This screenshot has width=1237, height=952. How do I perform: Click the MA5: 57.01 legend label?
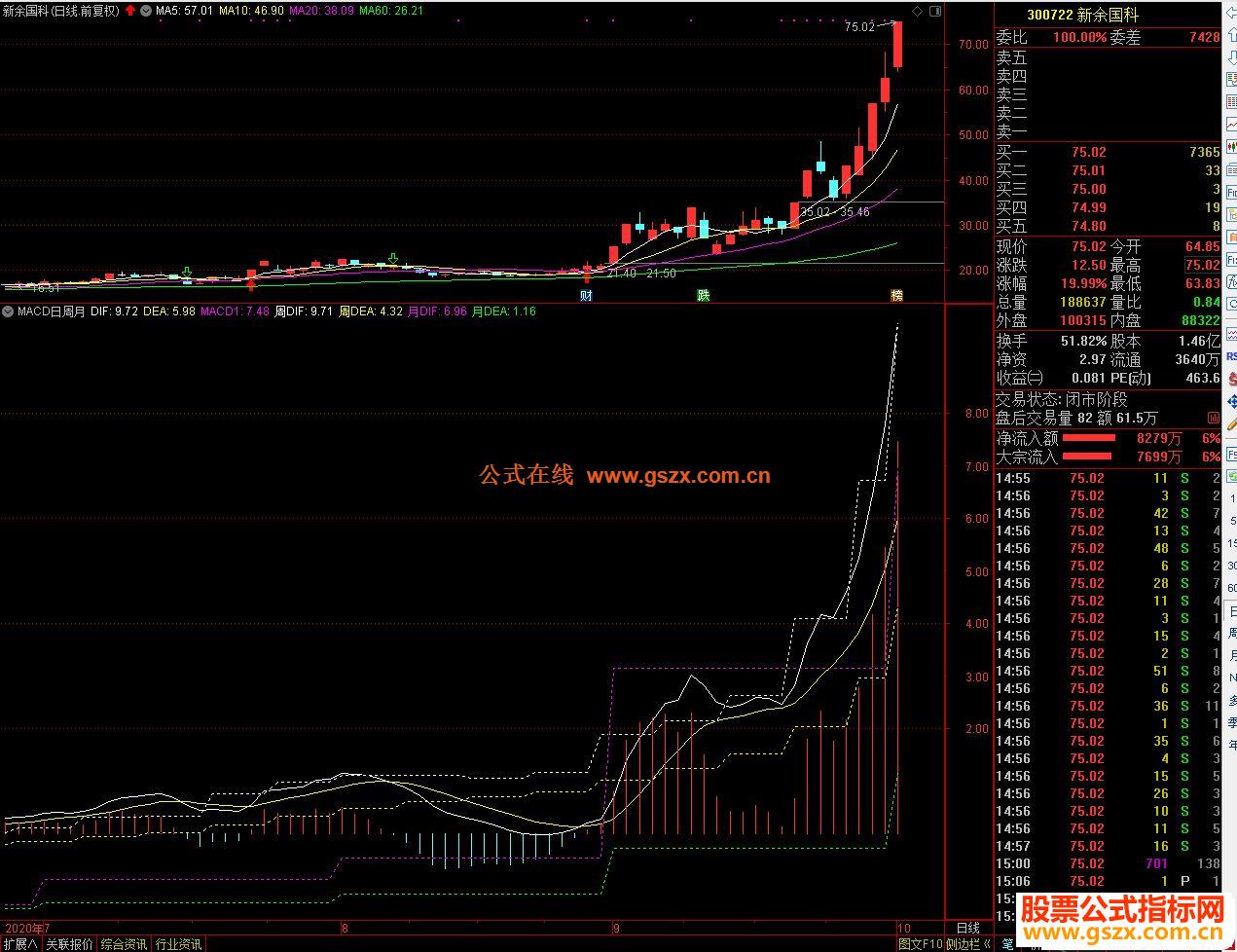[184, 11]
